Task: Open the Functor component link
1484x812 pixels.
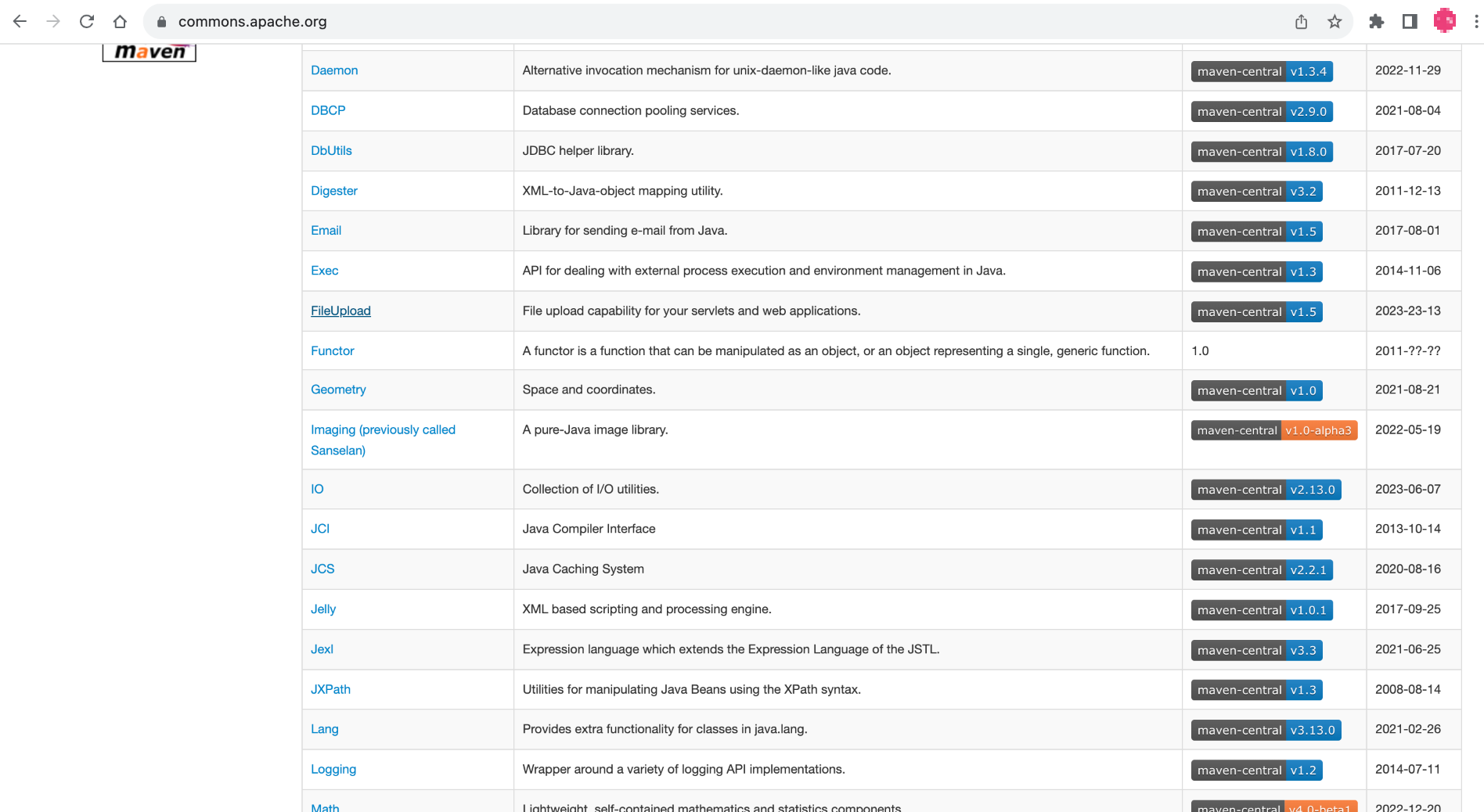Action: (333, 351)
